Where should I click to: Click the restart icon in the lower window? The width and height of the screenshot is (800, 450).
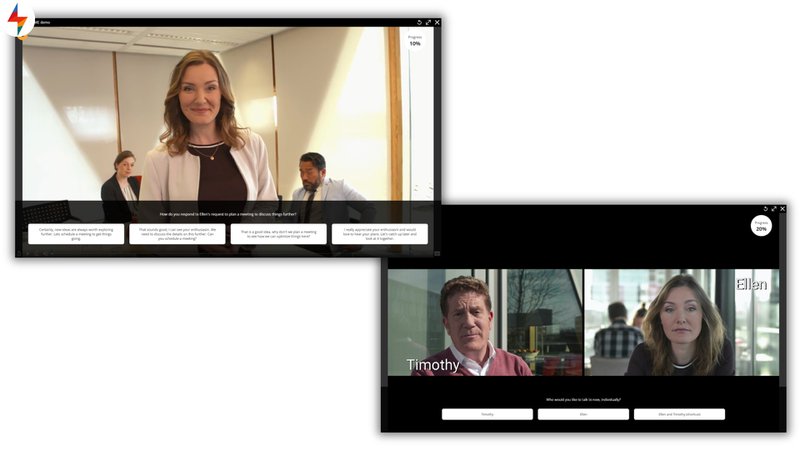pyautogui.click(x=765, y=209)
